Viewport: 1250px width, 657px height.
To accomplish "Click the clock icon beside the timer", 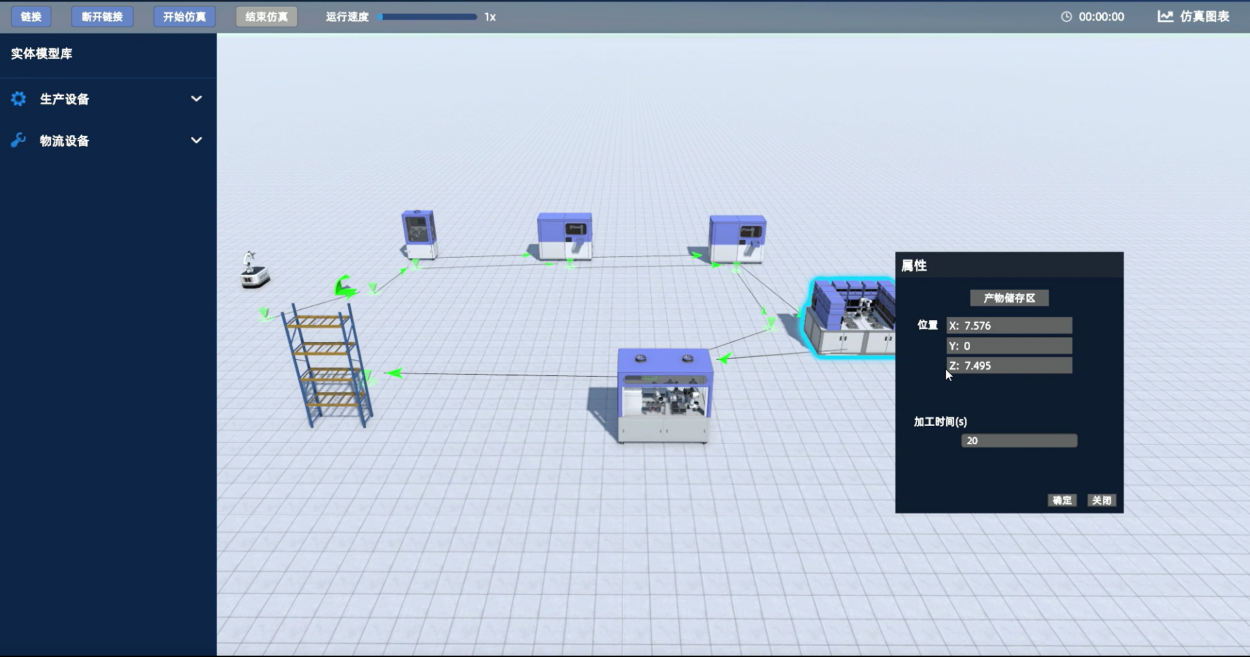I will pos(1066,17).
